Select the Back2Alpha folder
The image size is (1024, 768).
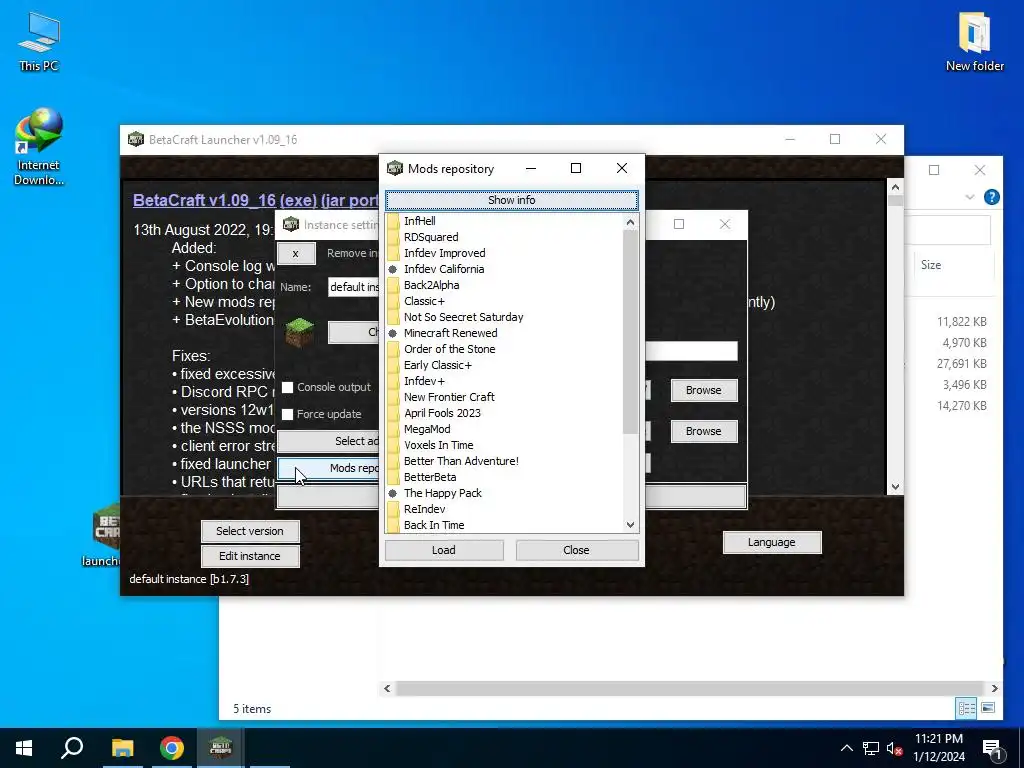click(x=432, y=285)
